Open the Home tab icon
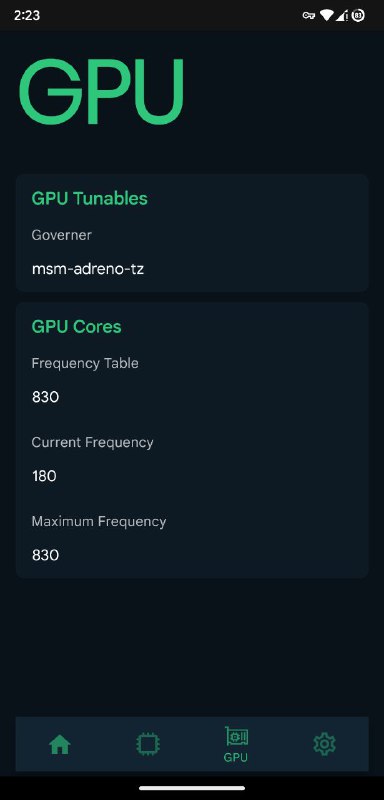 (x=60, y=745)
